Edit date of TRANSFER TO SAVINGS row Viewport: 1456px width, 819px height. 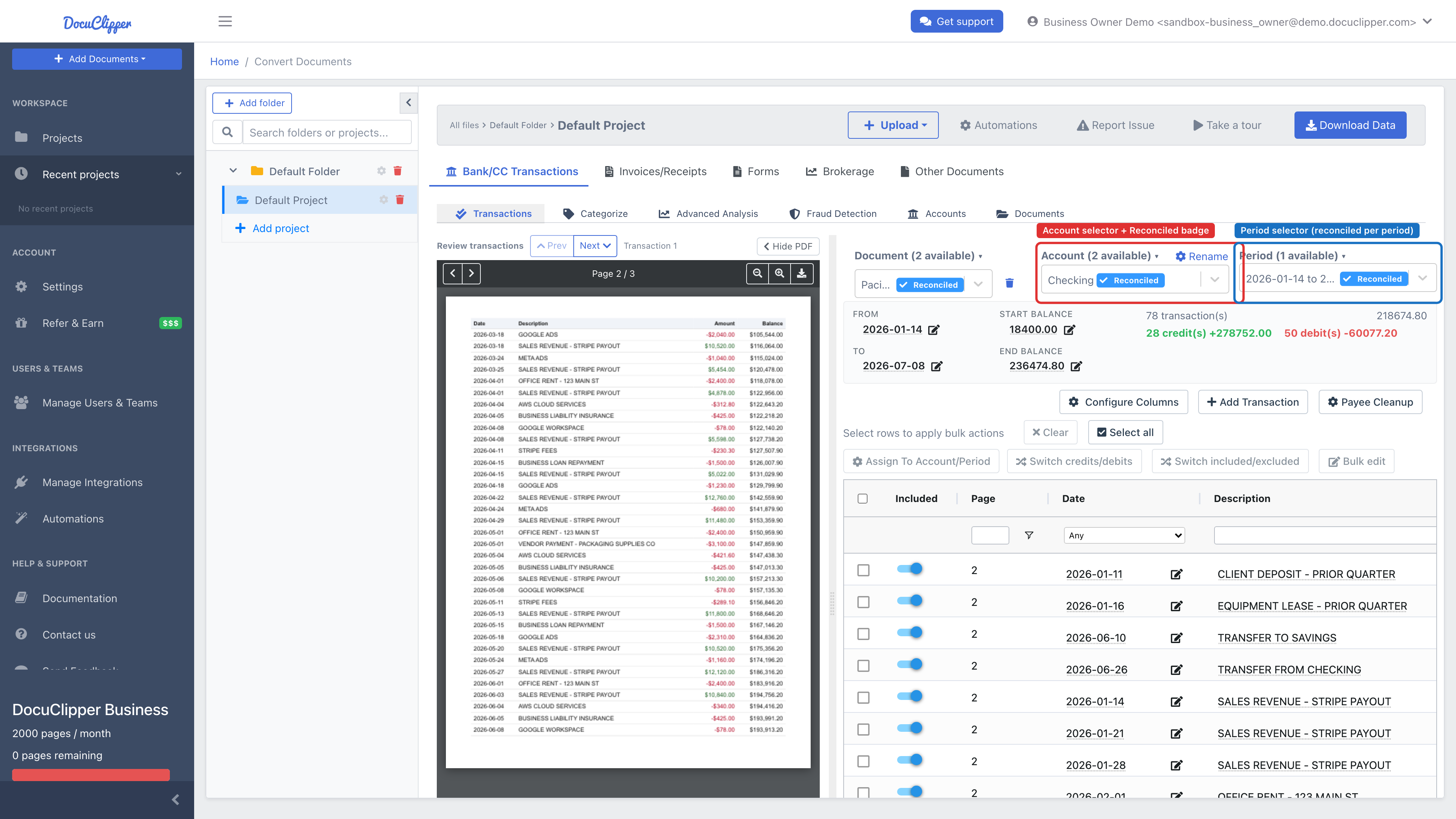coord(1176,638)
